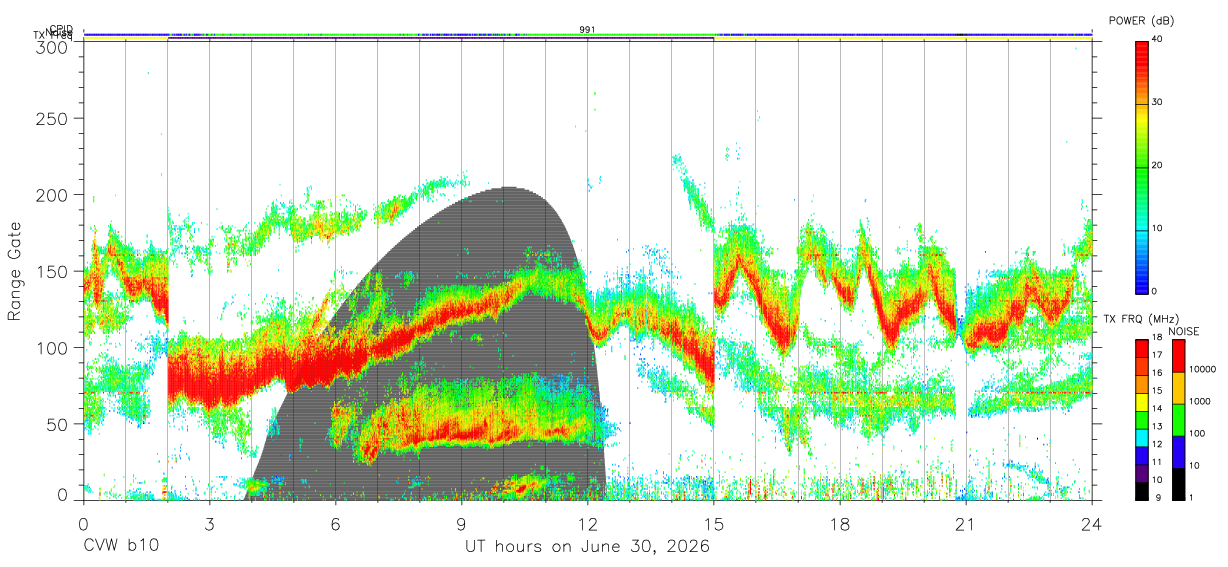Click the 11 label on the TX FRQ scale
This screenshot has width=1228, height=567.
[1158, 462]
